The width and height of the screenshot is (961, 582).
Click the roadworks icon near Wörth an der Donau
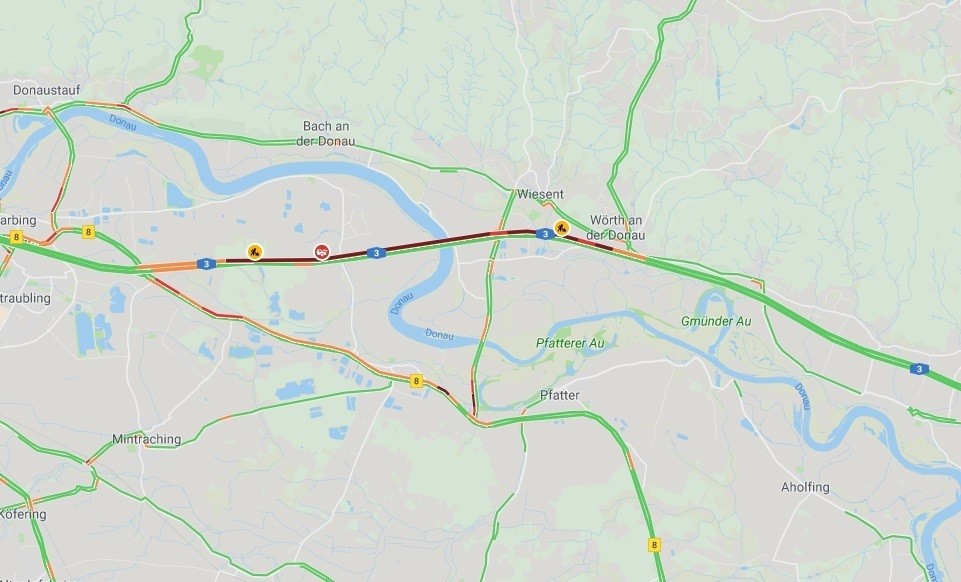pos(561,228)
